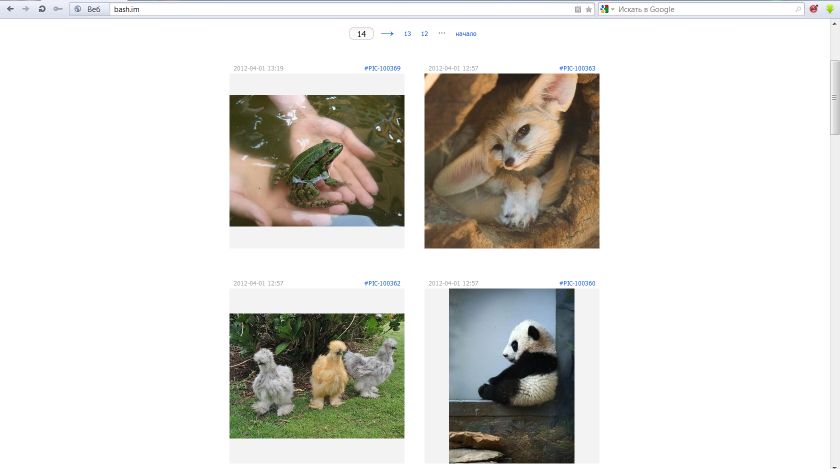The image size is (840, 469).
Task: Click the magnifier icon in the search box
Action: point(798,9)
